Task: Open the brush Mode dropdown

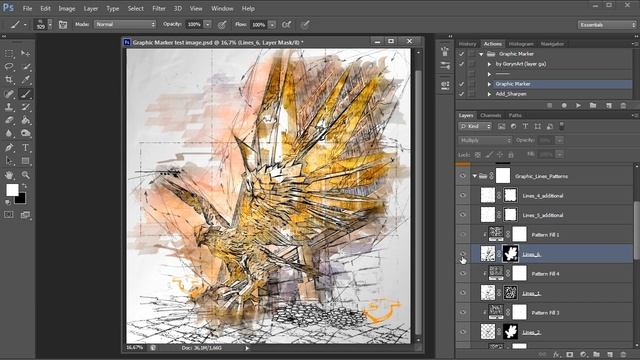Action: tap(125, 24)
